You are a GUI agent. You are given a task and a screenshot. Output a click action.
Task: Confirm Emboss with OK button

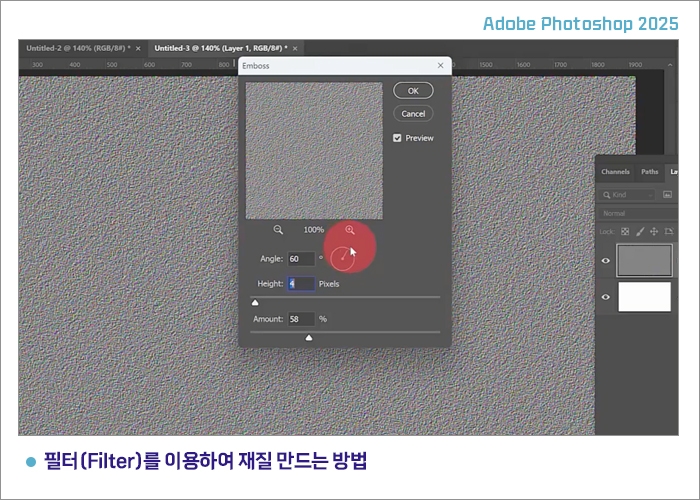pyautogui.click(x=413, y=91)
